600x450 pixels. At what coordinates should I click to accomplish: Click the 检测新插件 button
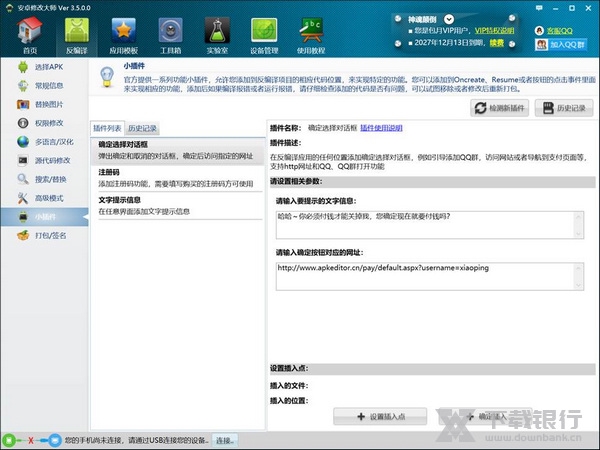click(499, 108)
